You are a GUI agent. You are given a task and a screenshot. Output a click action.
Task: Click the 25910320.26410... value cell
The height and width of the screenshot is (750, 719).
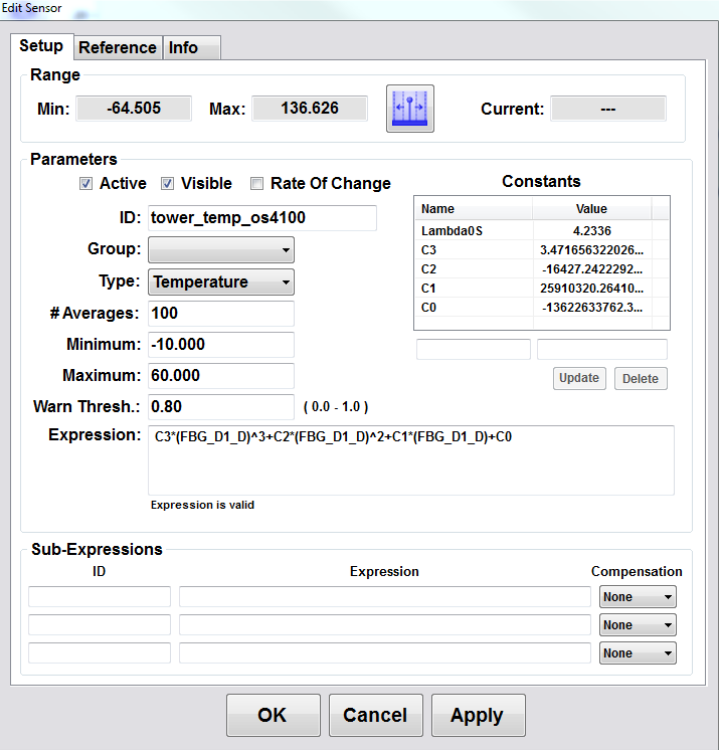point(592,288)
